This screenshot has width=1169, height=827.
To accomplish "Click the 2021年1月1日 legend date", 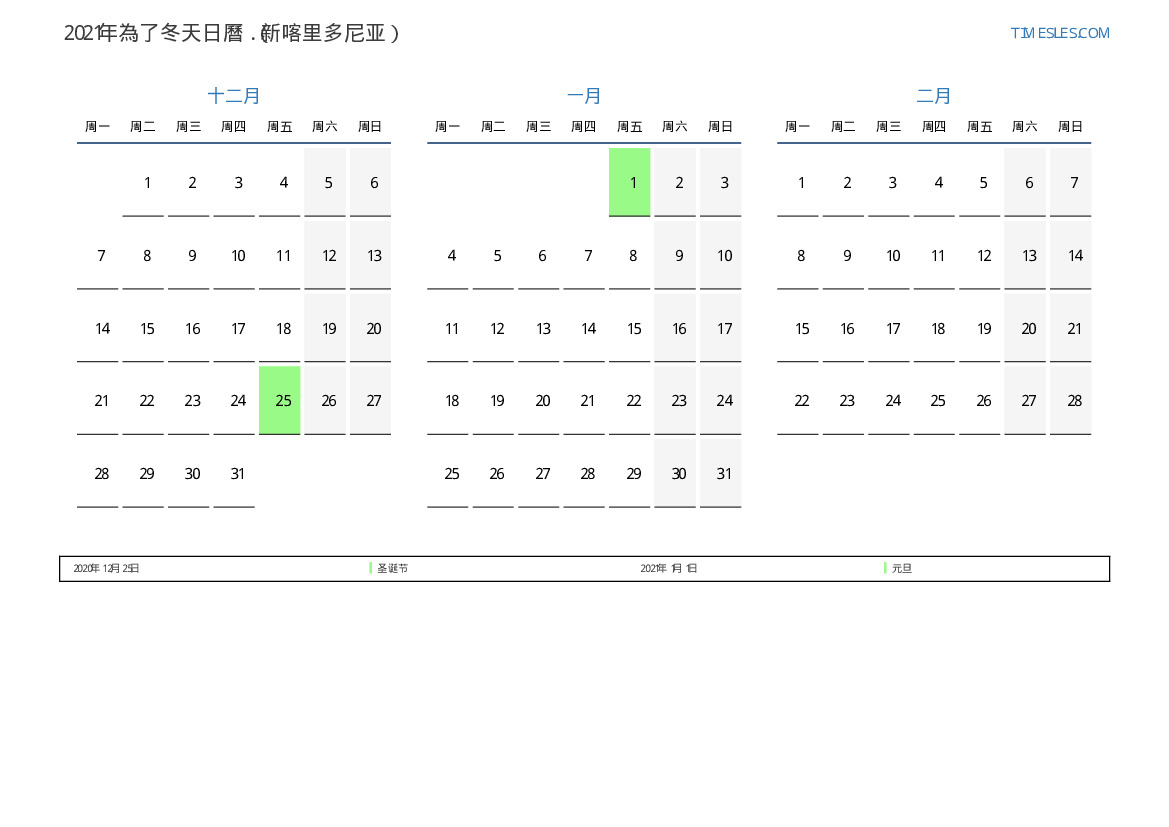I will pos(669,569).
